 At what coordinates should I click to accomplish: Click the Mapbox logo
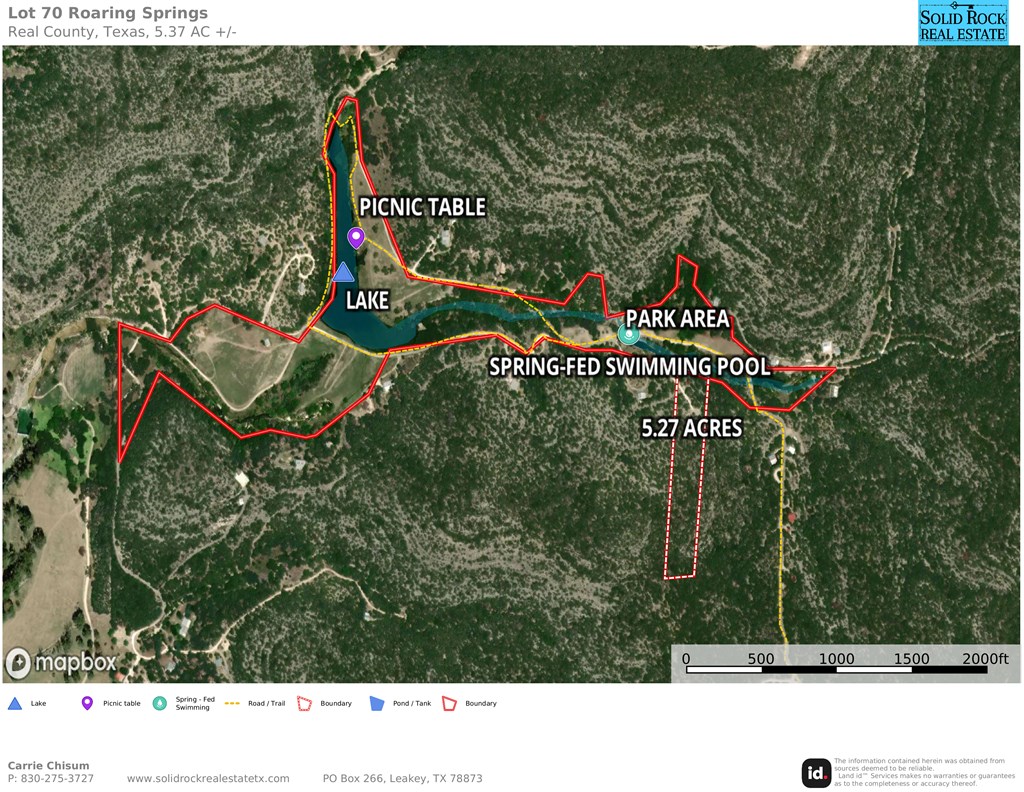click(x=62, y=663)
